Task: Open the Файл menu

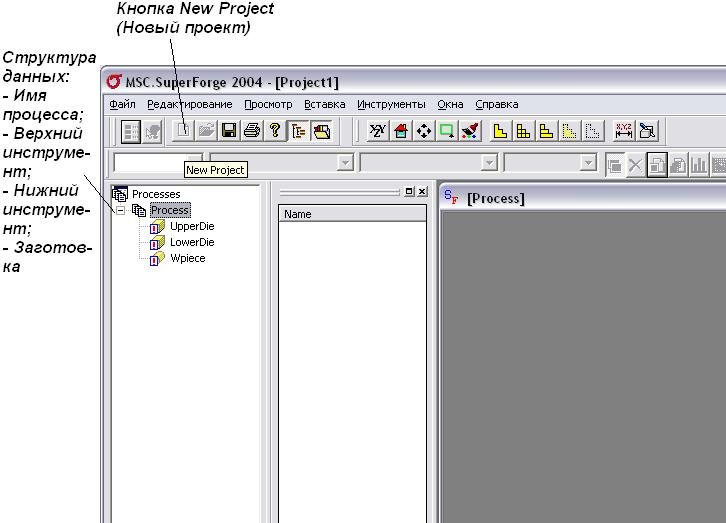Action: (122, 105)
